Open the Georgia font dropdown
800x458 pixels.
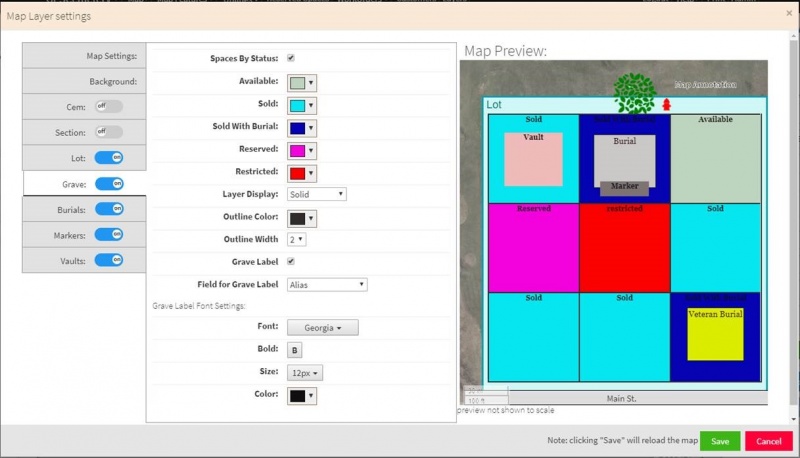point(323,327)
